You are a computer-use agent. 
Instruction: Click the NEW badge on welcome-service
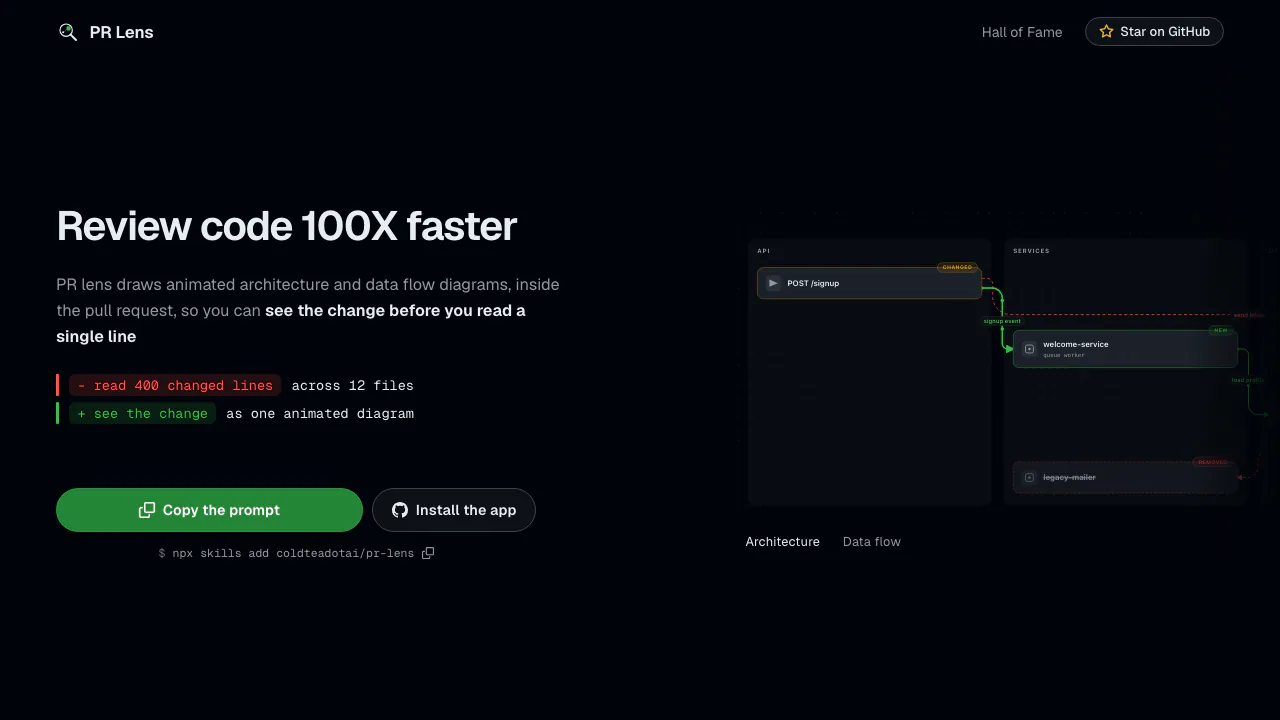click(1221, 330)
